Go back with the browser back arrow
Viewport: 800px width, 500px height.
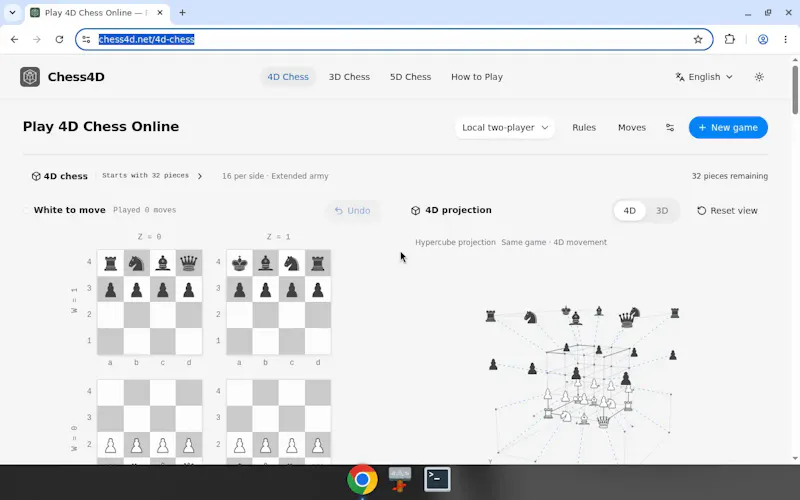[14, 39]
